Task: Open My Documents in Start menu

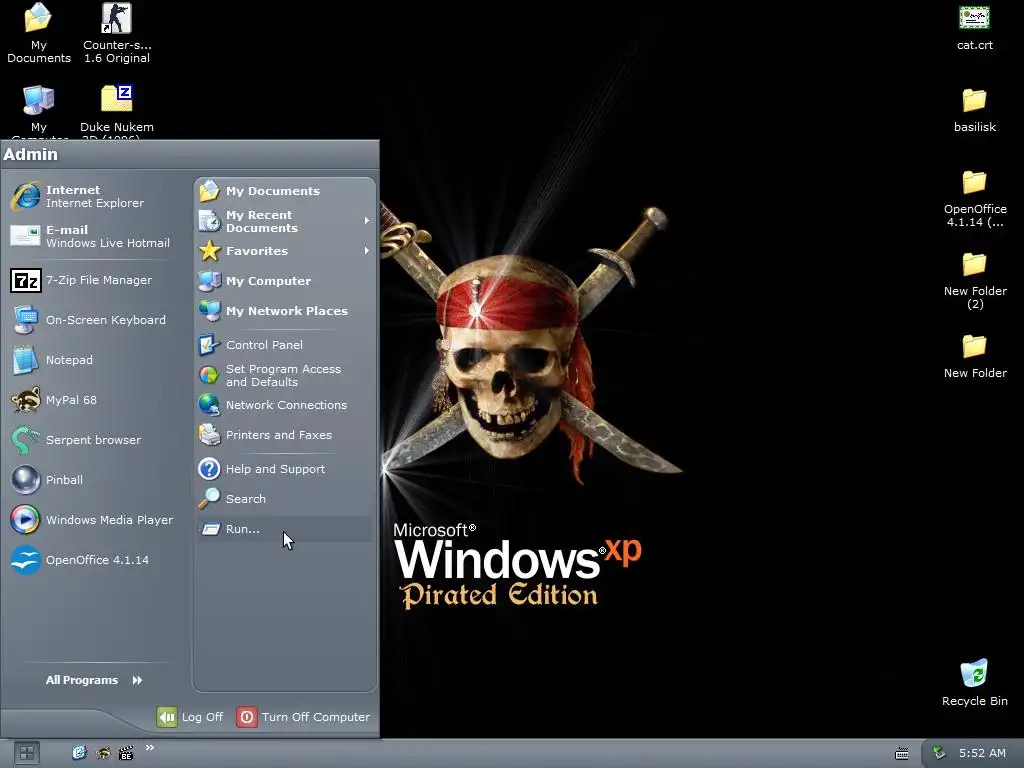Action: tap(285, 191)
